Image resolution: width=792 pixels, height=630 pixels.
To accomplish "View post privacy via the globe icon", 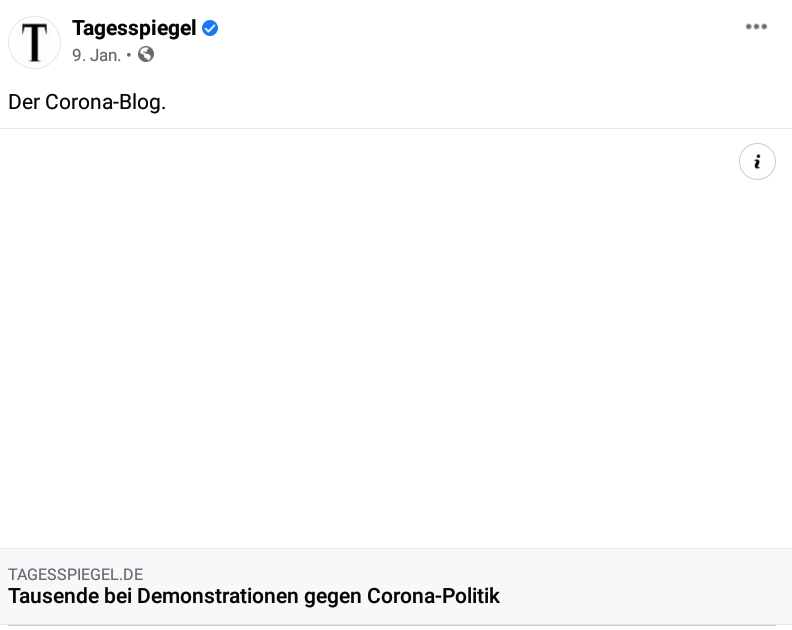I will pyautogui.click(x=146, y=54).
